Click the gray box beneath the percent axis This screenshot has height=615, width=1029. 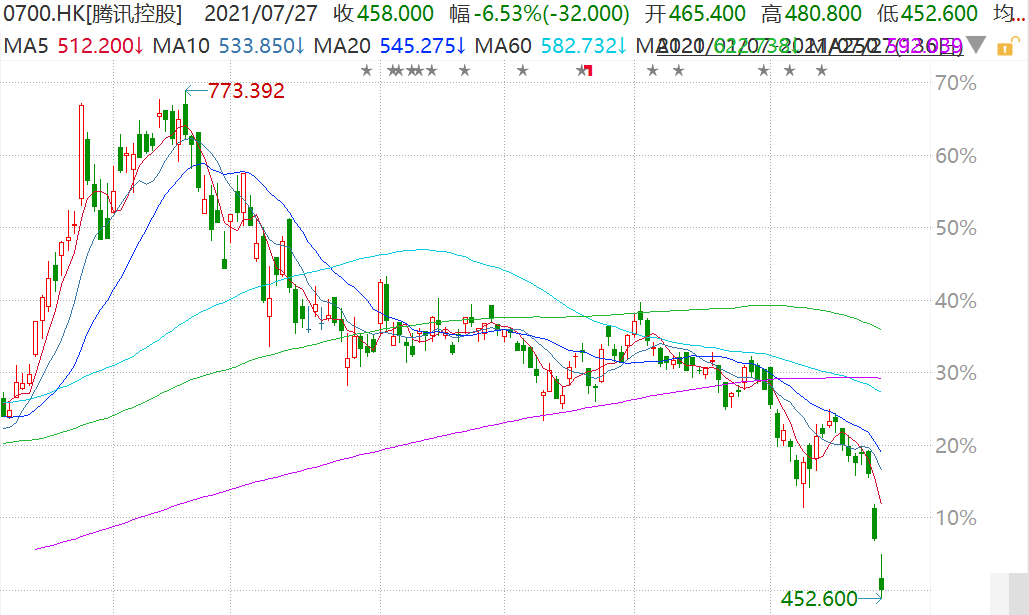point(1009,594)
